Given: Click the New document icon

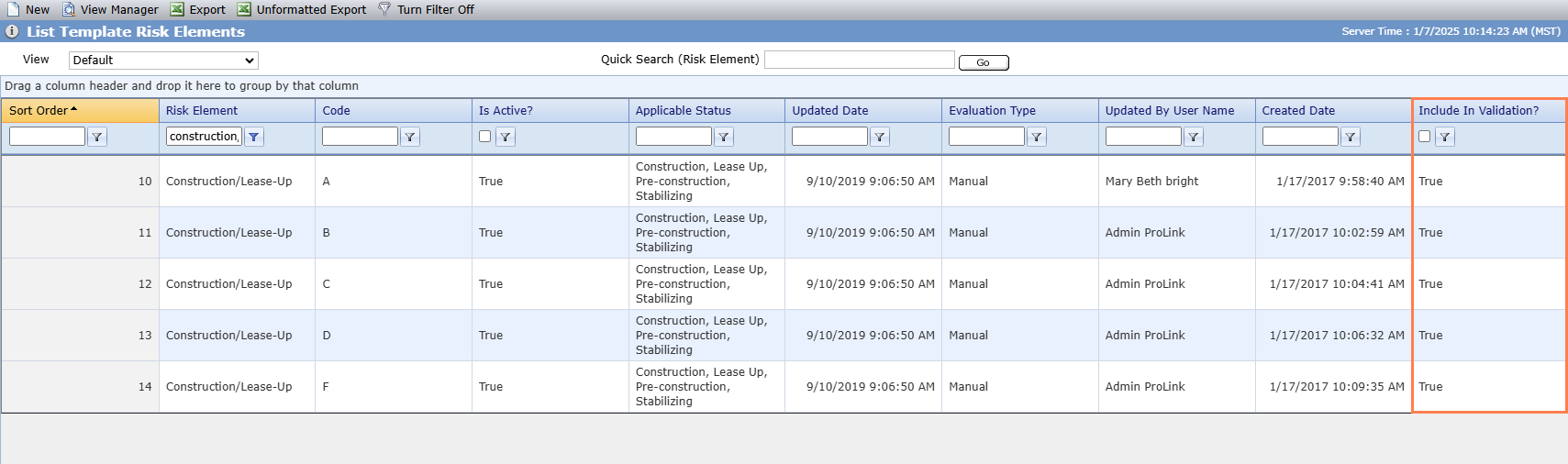Looking at the screenshot, I should click(13, 9).
